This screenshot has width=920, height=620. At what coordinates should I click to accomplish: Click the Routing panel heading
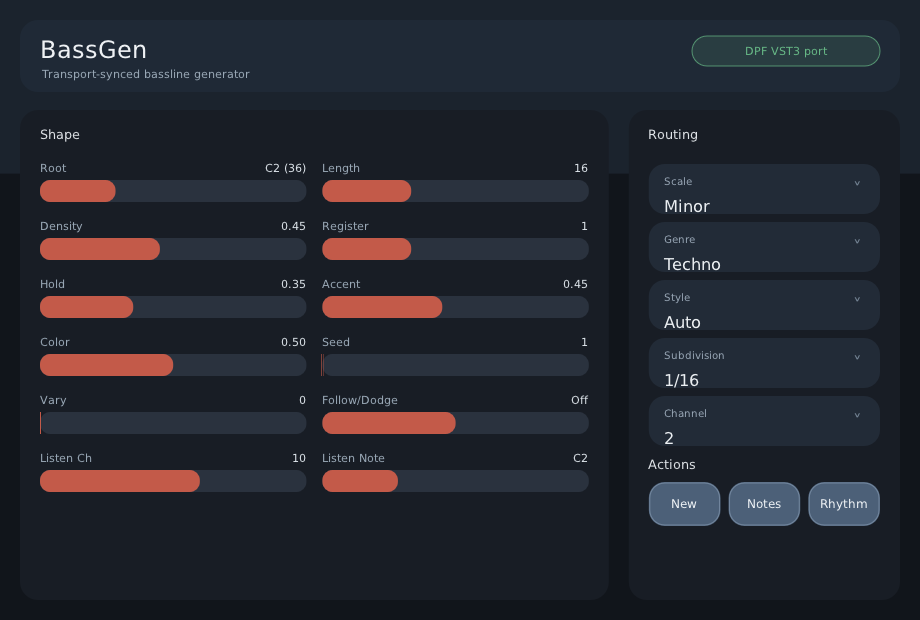click(673, 135)
